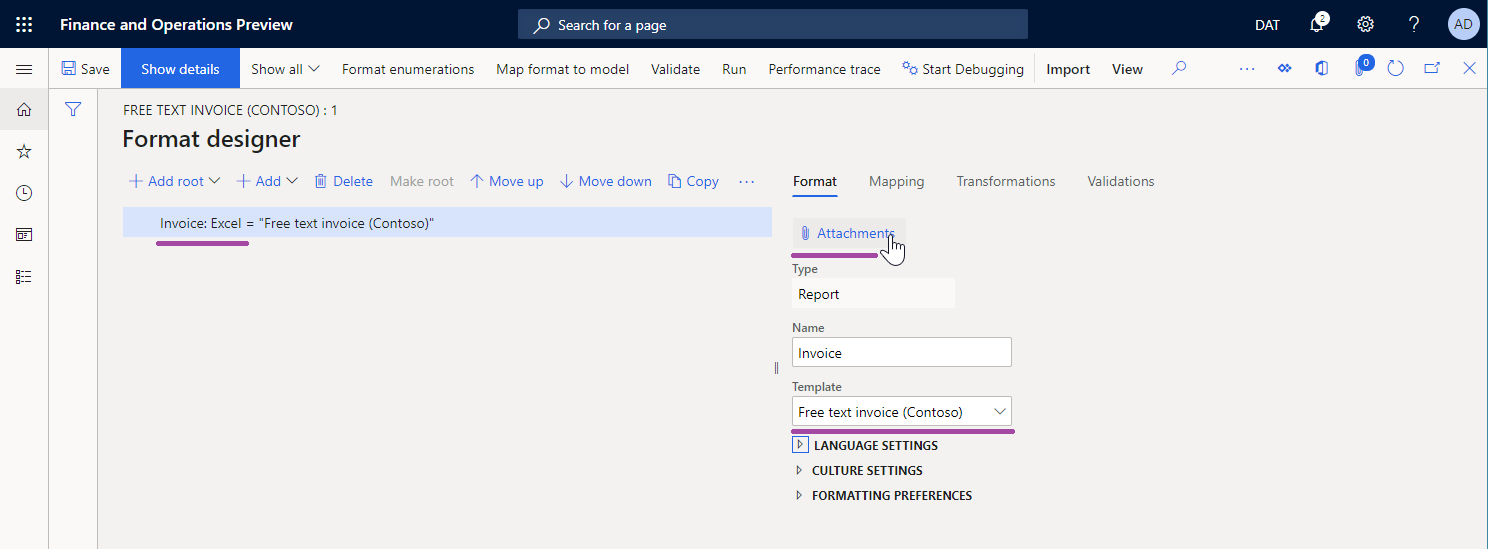The height and width of the screenshot is (549, 1488).
Task: Open Workspaces icon in the sidebar
Action: point(24,235)
